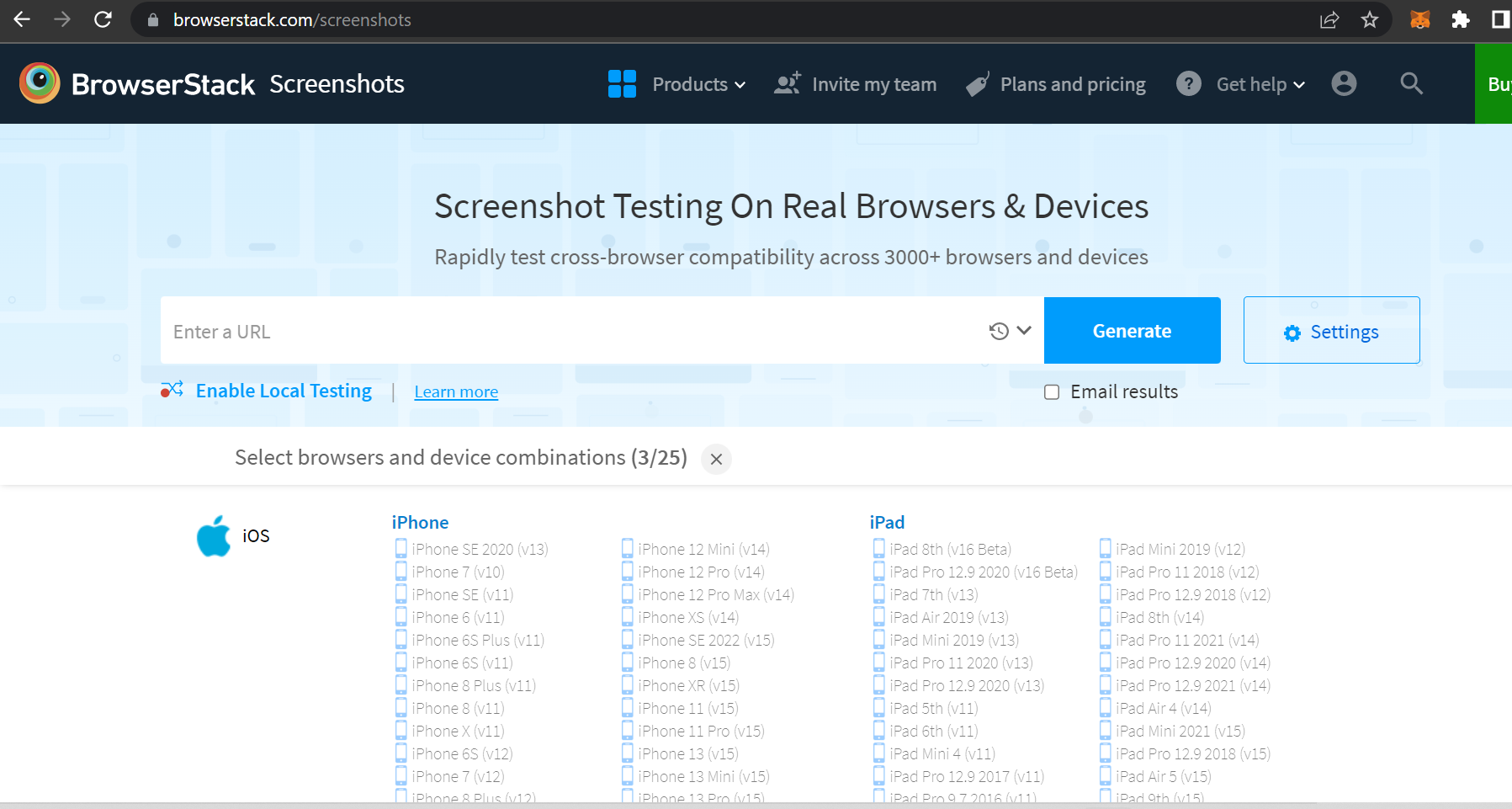
Task: Click the blue Generate button
Action: (x=1132, y=330)
